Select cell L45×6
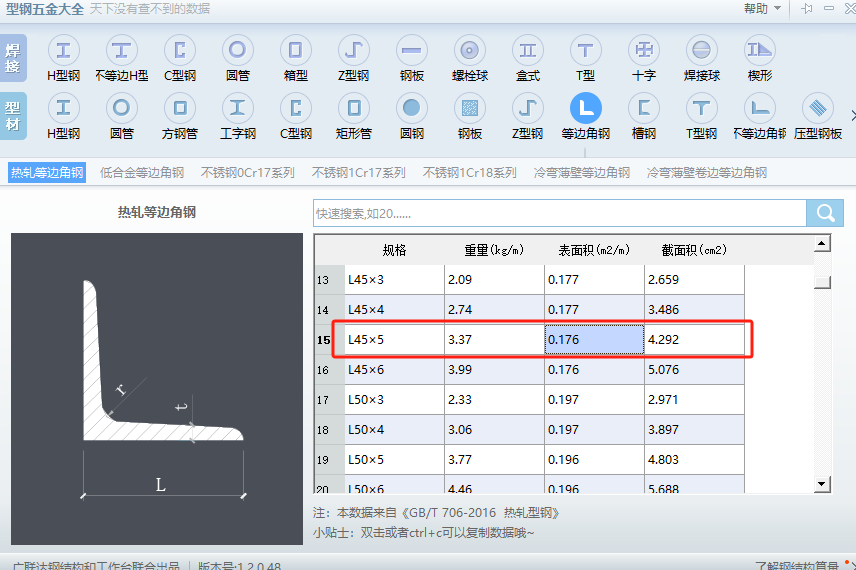Viewport: 856px width, 570px height. coord(394,370)
